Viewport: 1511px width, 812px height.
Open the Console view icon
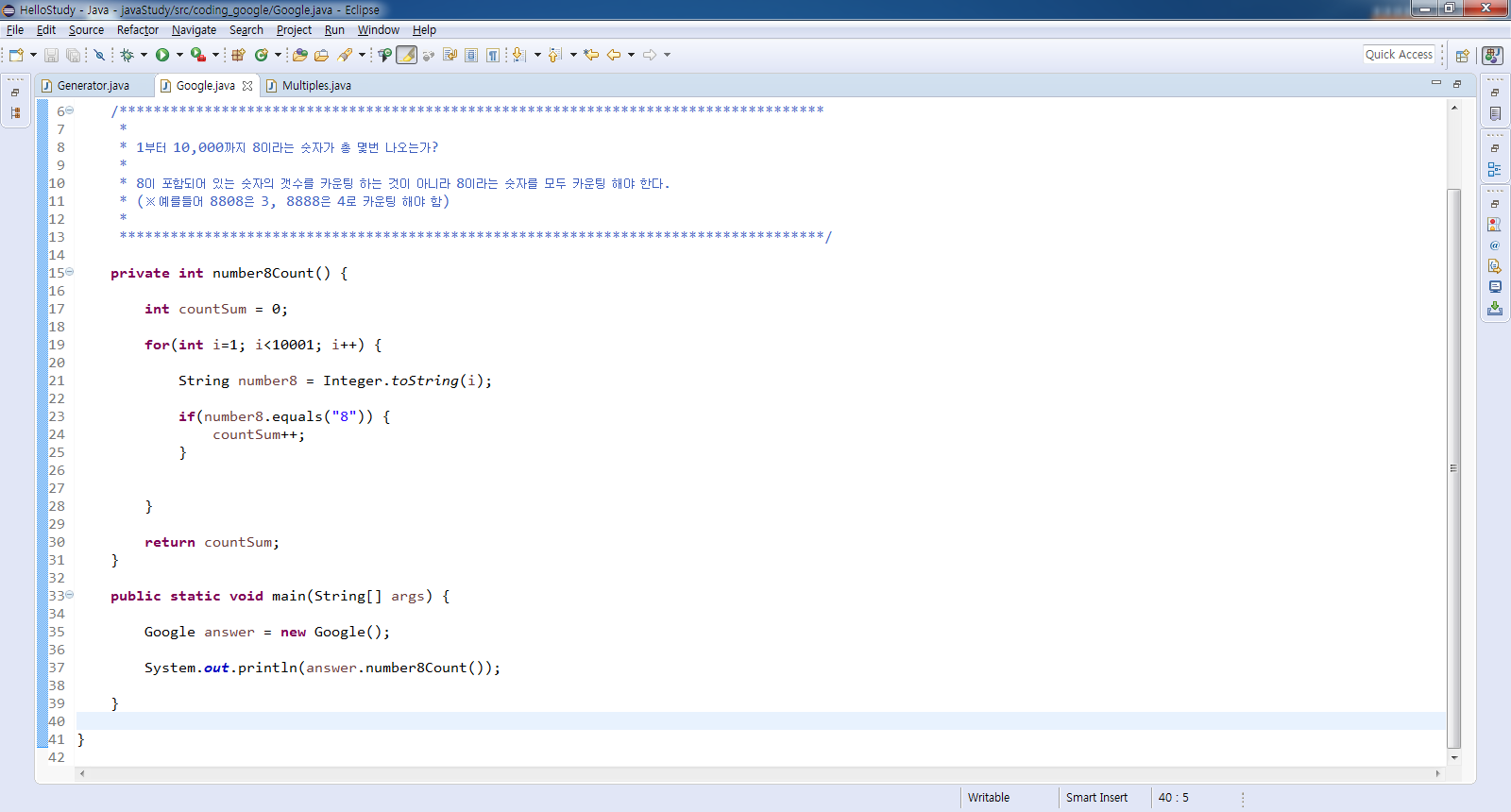(x=1495, y=287)
